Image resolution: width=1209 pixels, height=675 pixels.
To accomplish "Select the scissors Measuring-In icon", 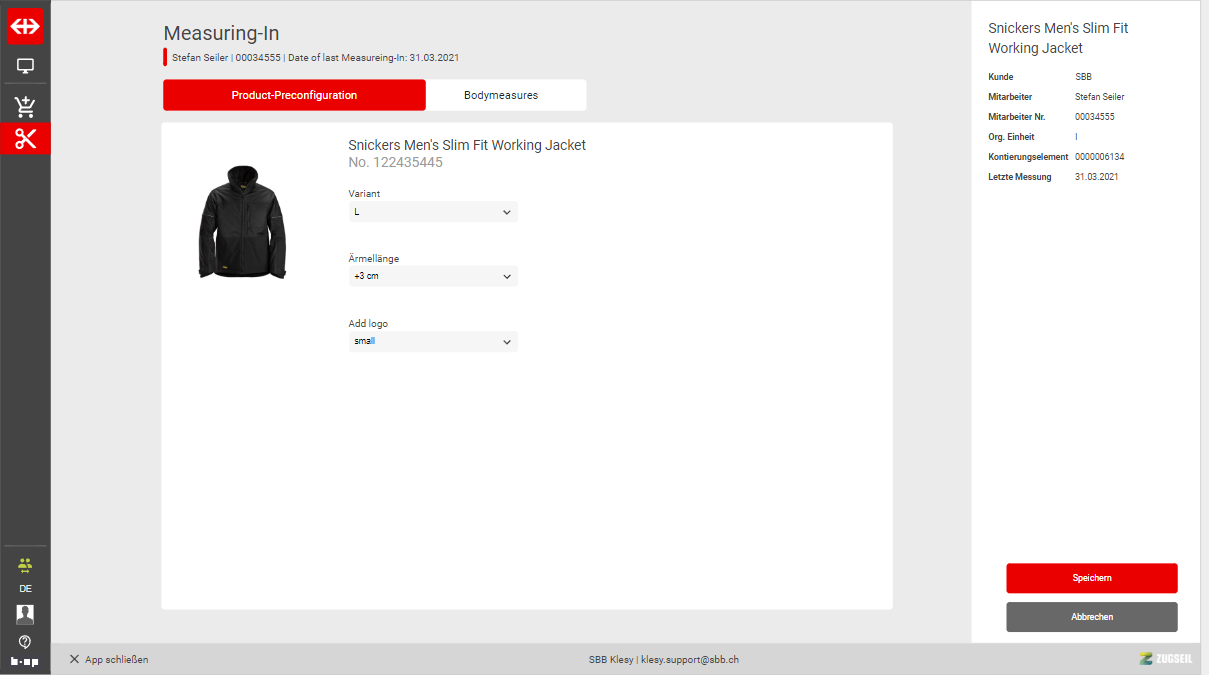I will [25, 139].
